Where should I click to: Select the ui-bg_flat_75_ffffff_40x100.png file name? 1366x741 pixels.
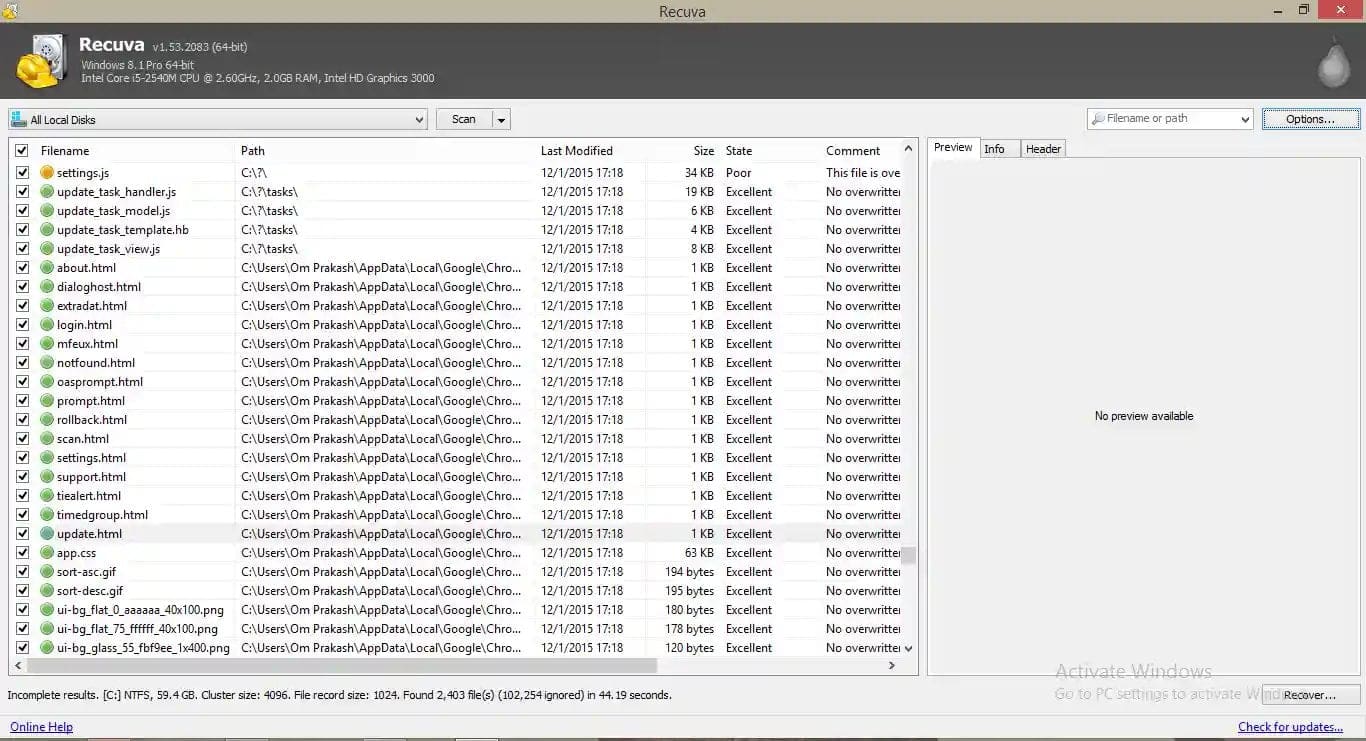pos(137,629)
